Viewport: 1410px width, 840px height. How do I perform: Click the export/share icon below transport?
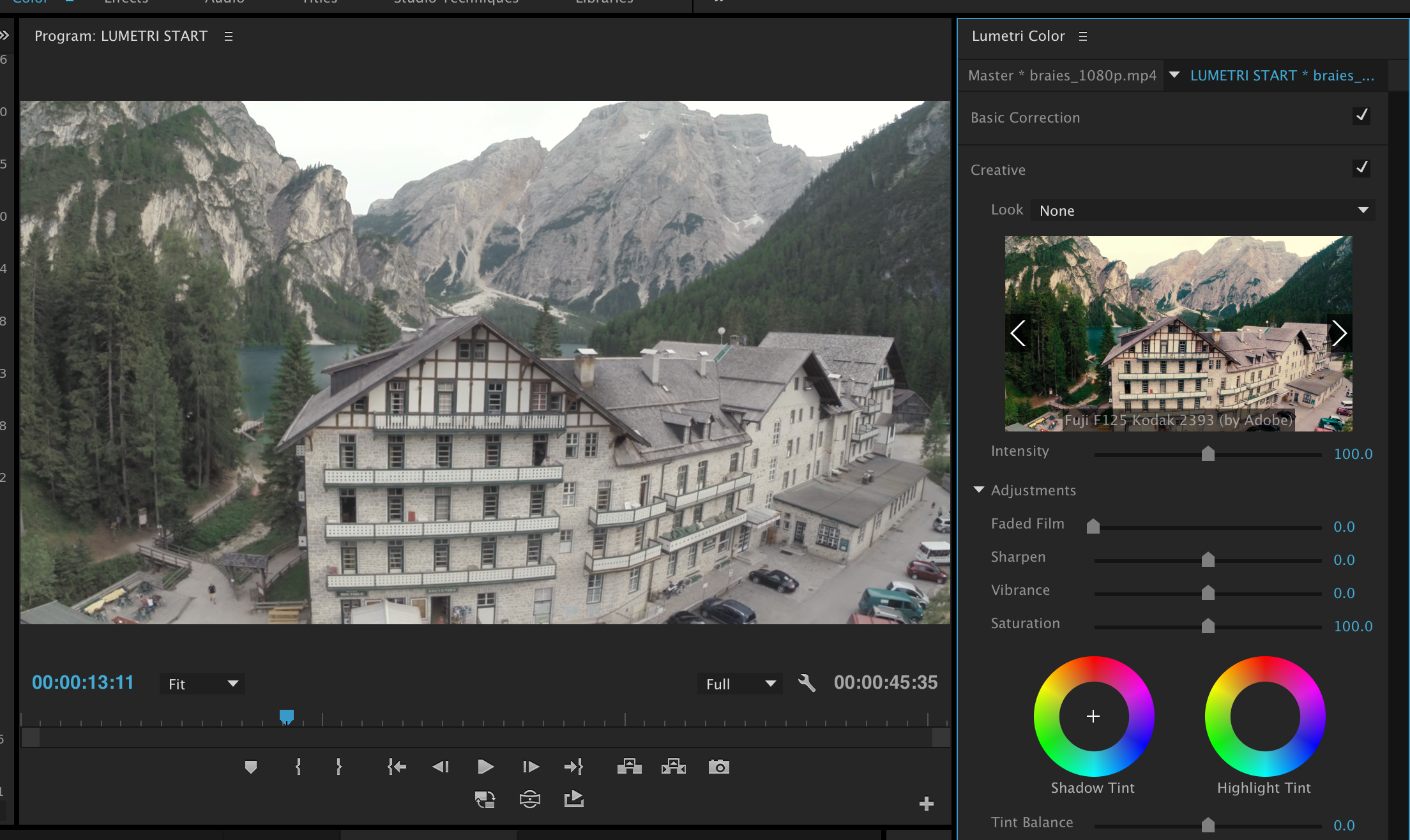click(574, 799)
